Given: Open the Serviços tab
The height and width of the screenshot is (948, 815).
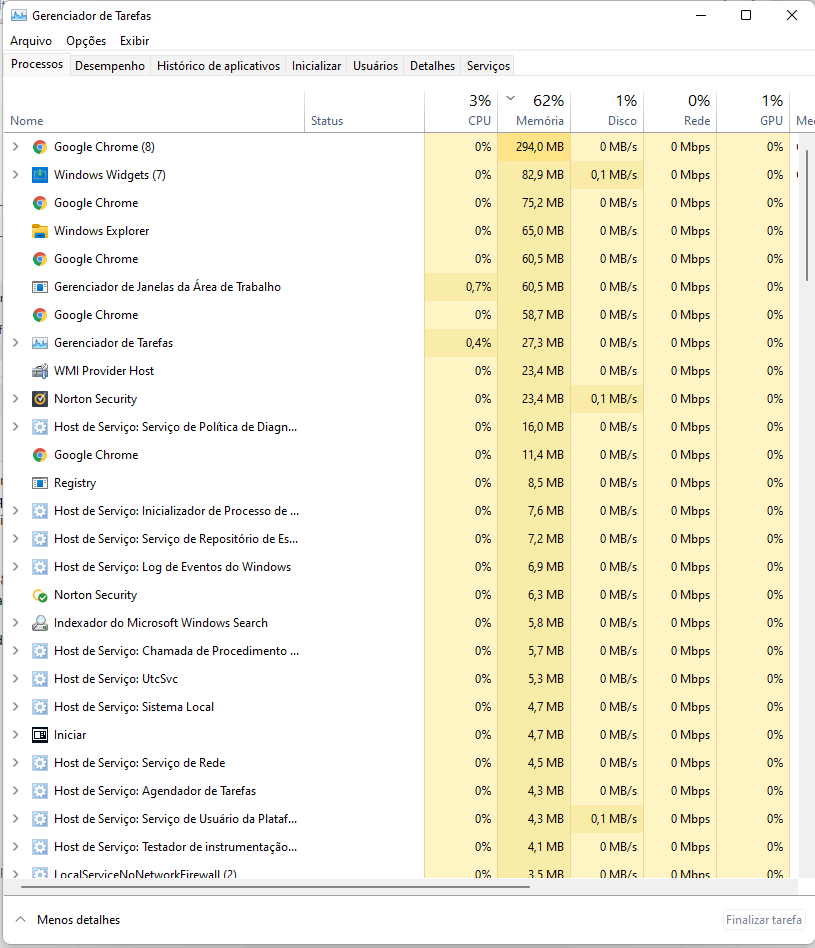Looking at the screenshot, I should 489,66.
